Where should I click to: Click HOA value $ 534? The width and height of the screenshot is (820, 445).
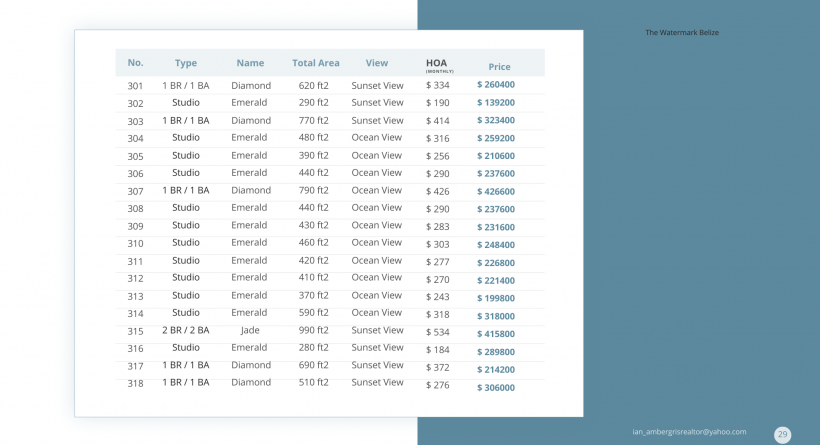438,332
